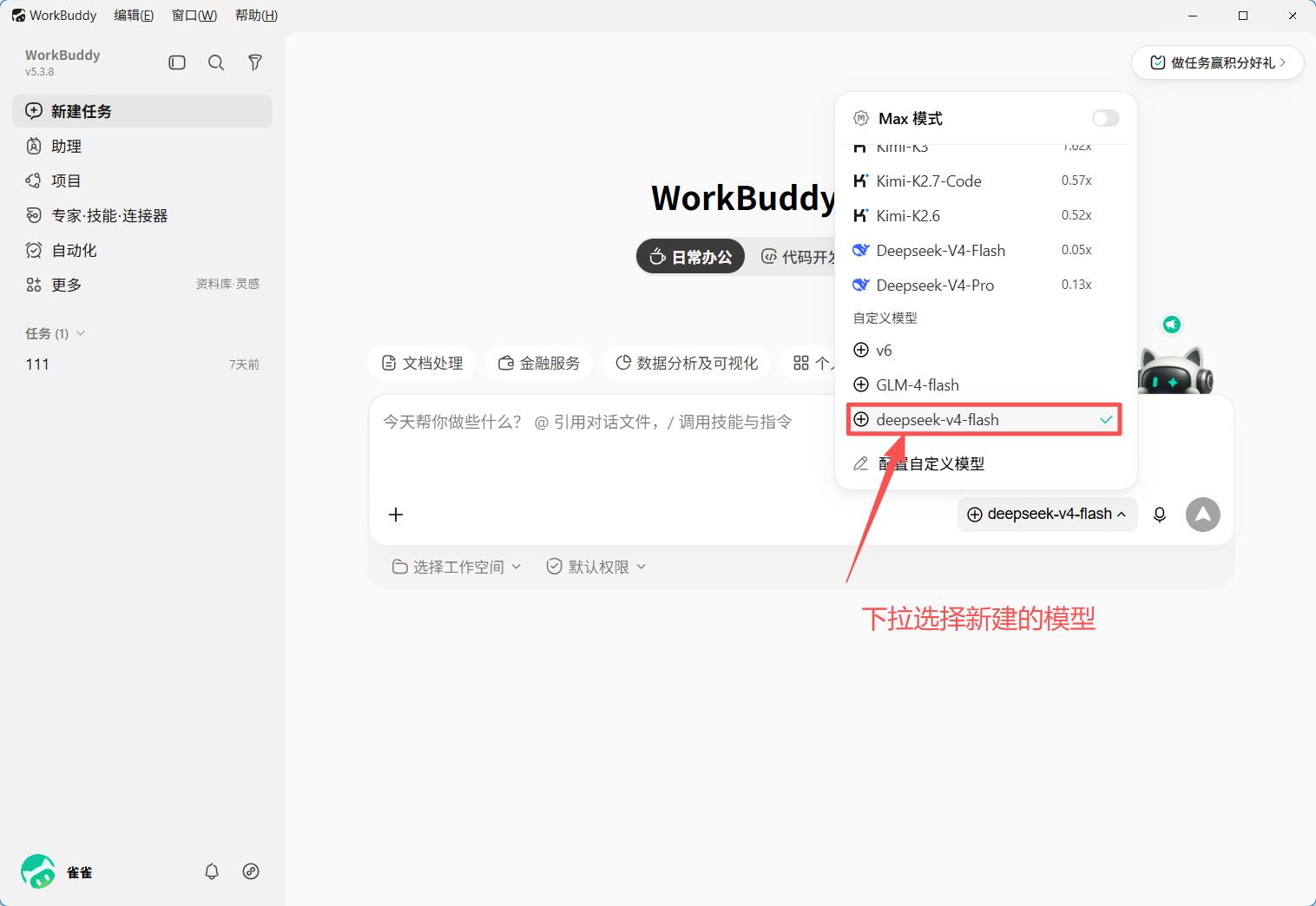Open the 帮助(H) menu
The image size is (1316, 906).
pyautogui.click(x=256, y=16)
